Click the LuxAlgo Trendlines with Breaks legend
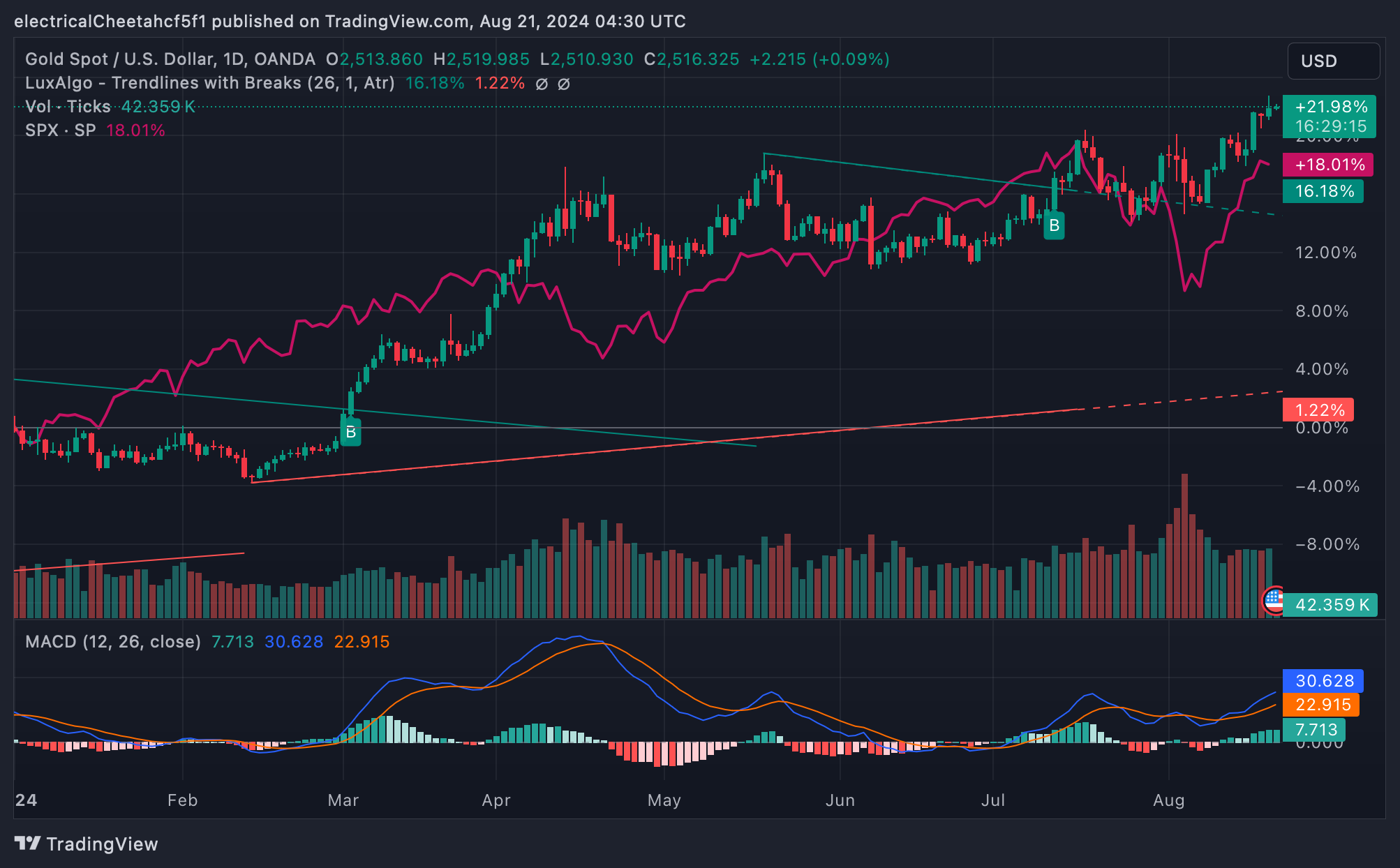Image resolution: width=1400 pixels, height=868 pixels. [209, 83]
